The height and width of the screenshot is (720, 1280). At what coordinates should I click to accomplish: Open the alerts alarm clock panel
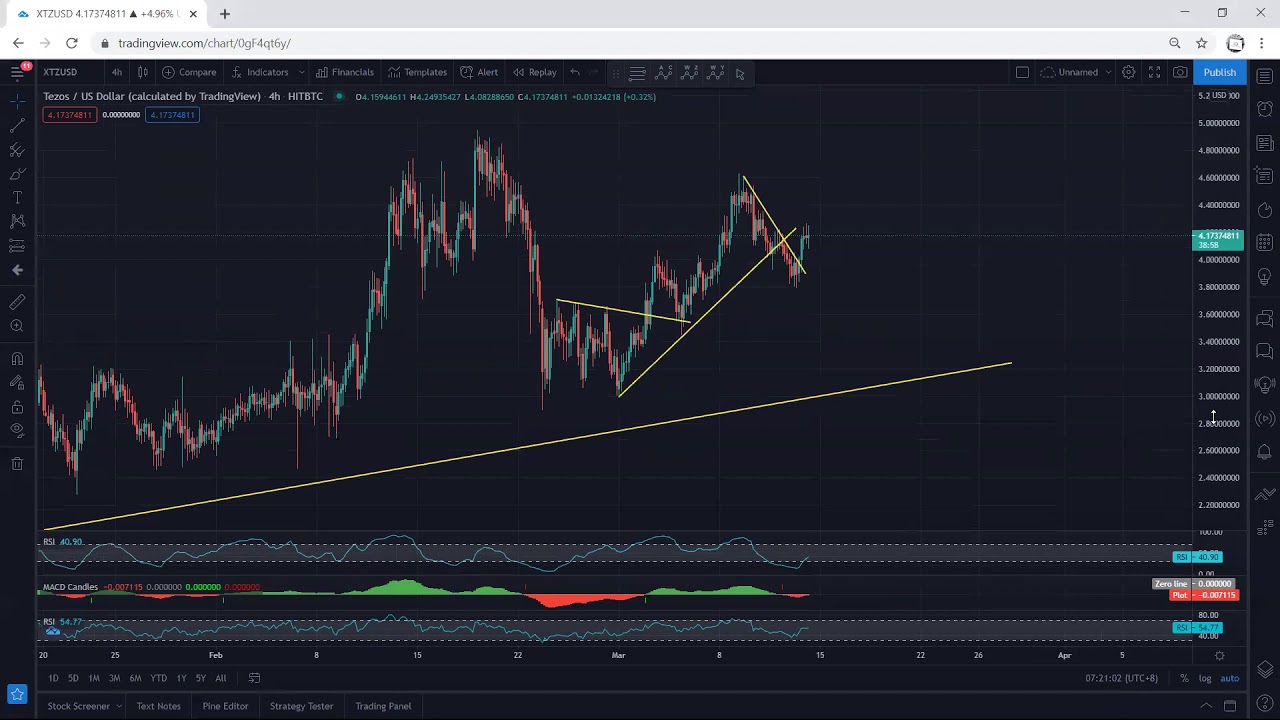[x=1264, y=108]
